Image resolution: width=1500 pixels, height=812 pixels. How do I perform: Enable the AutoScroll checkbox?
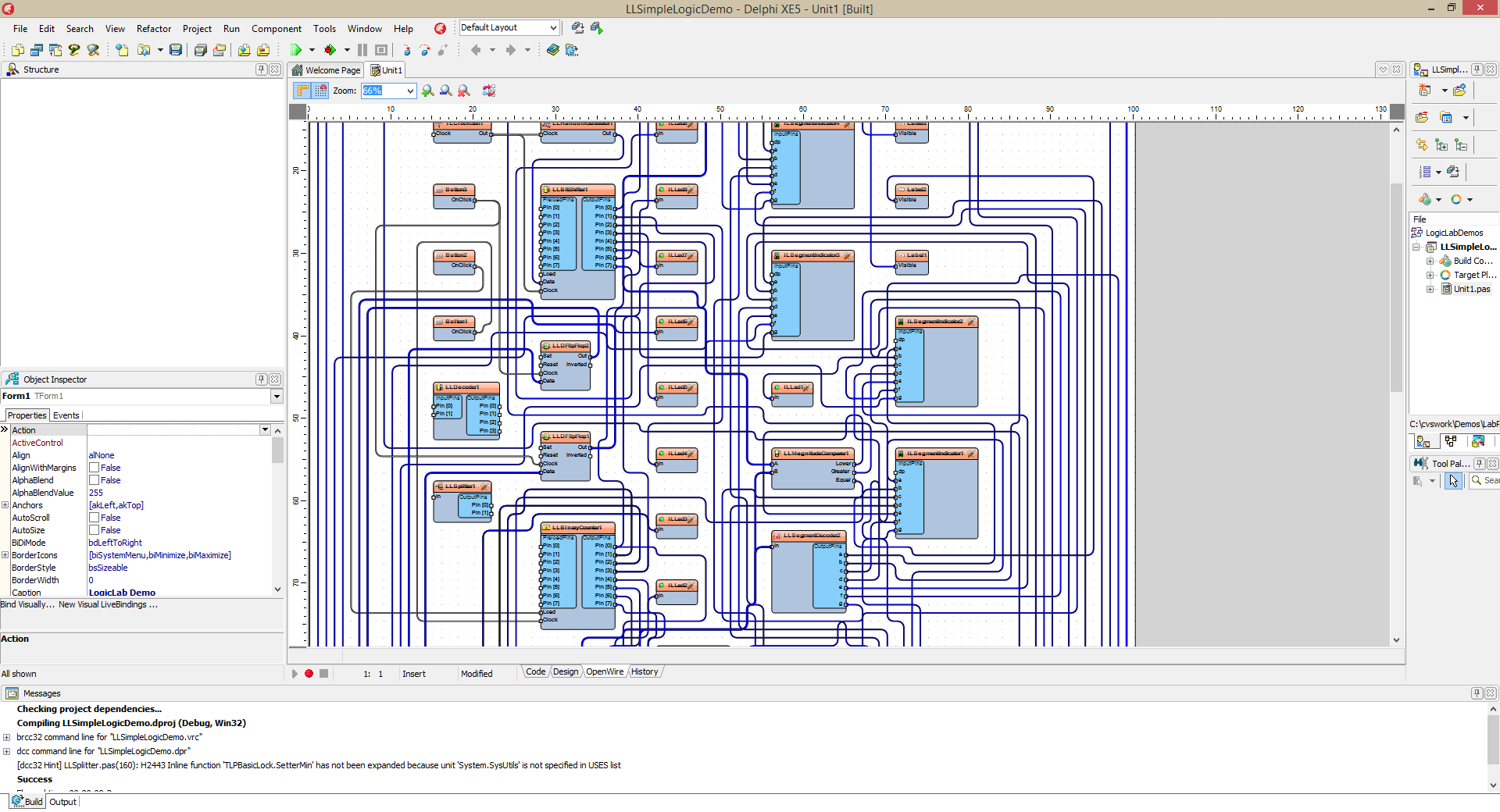(x=94, y=518)
